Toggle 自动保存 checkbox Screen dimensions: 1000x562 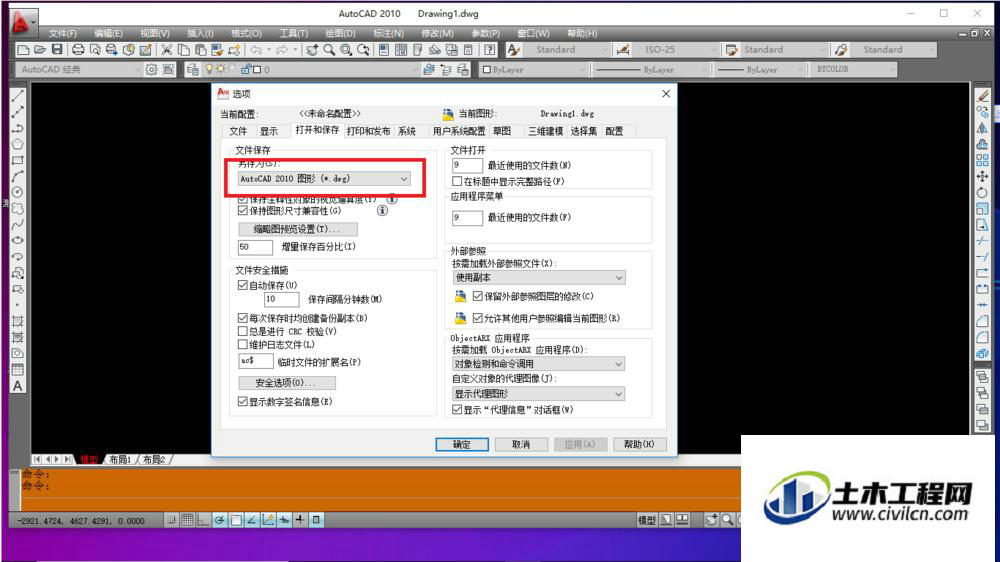pos(242,285)
